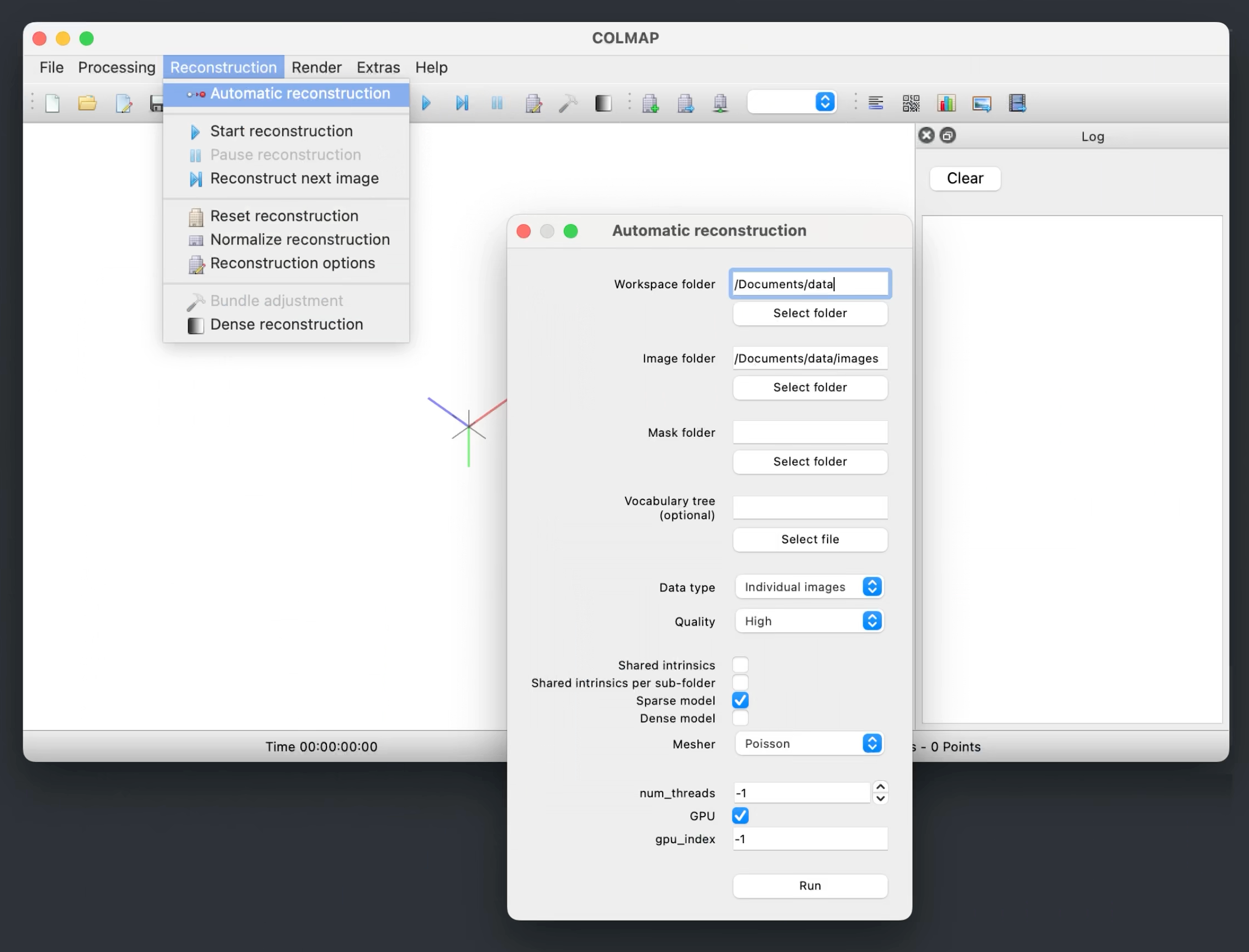Increase num_threads with the up stepper arrow
1249x952 pixels.
point(880,787)
